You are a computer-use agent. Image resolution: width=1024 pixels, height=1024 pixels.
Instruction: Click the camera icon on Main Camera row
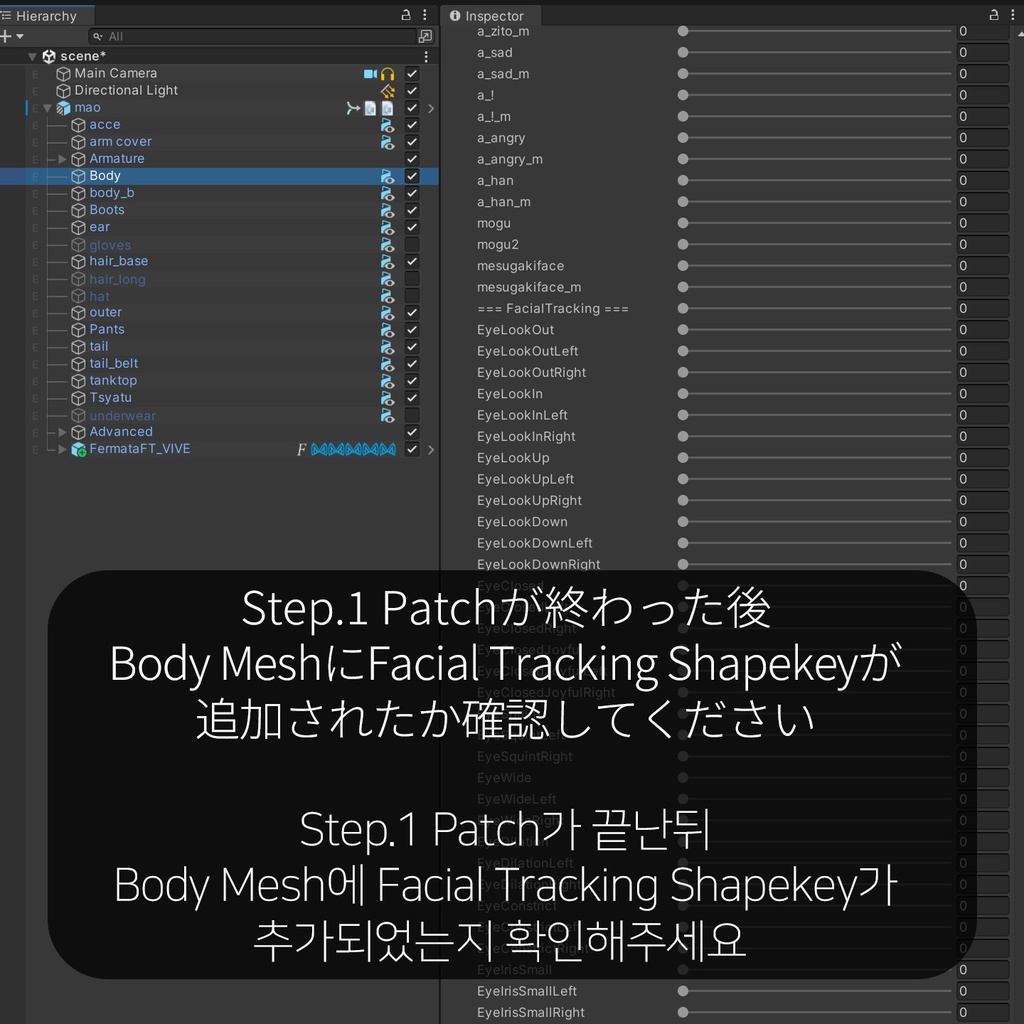(370, 73)
